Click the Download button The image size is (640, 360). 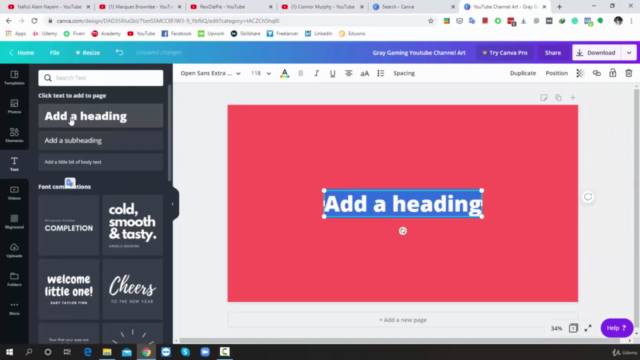(x=597, y=53)
